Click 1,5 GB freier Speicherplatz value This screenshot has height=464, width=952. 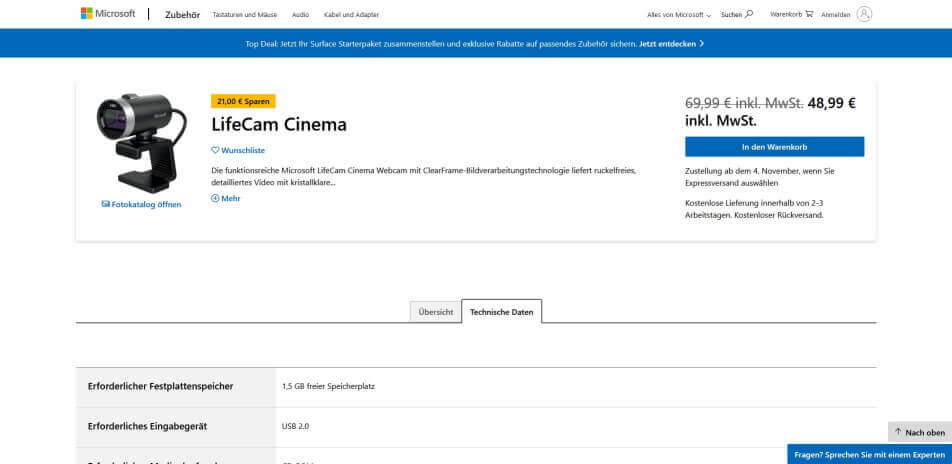tap(328, 386)
